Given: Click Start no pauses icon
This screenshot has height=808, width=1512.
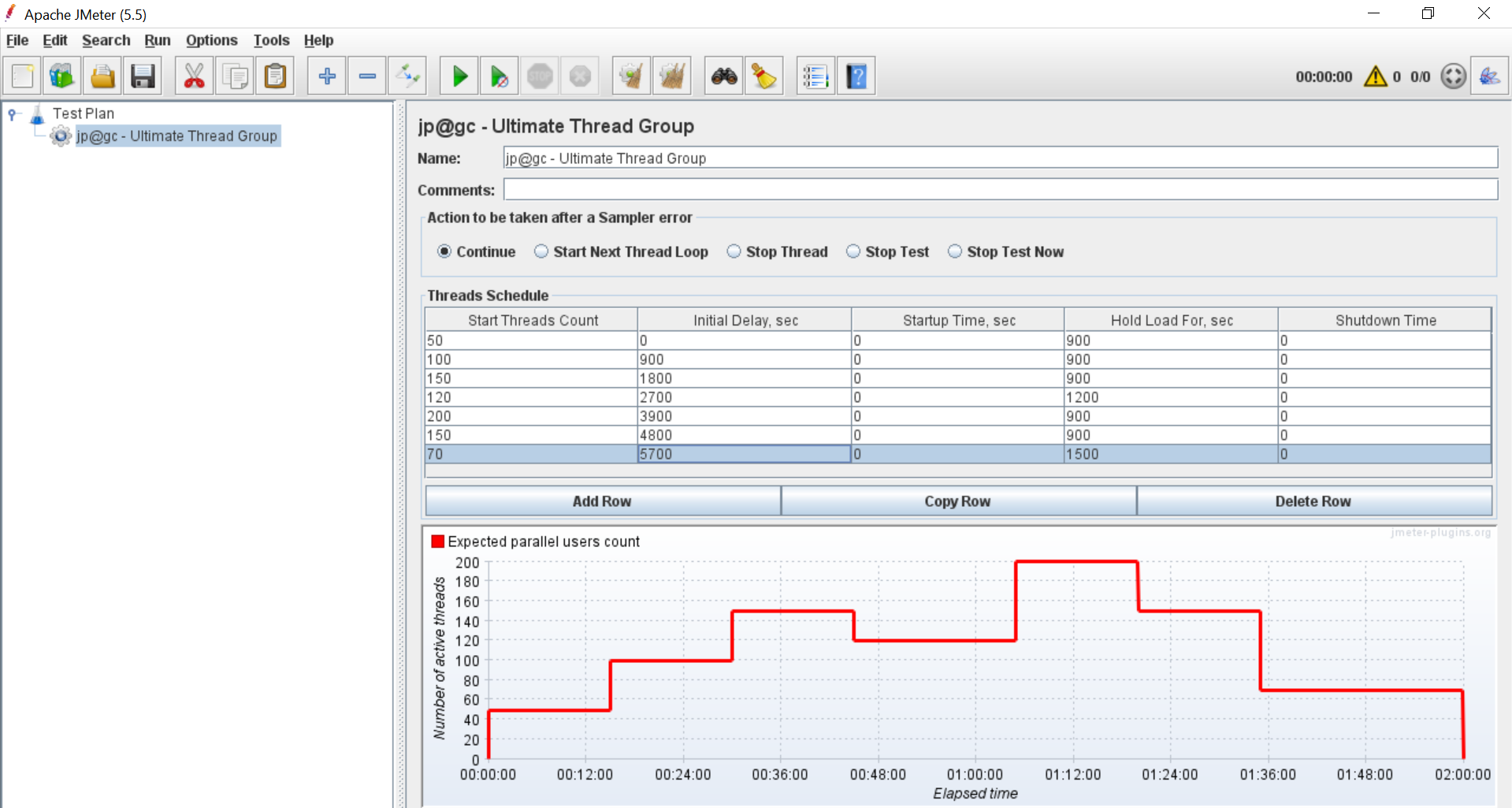Looking at the screenshot, I should tap(500, 76).
